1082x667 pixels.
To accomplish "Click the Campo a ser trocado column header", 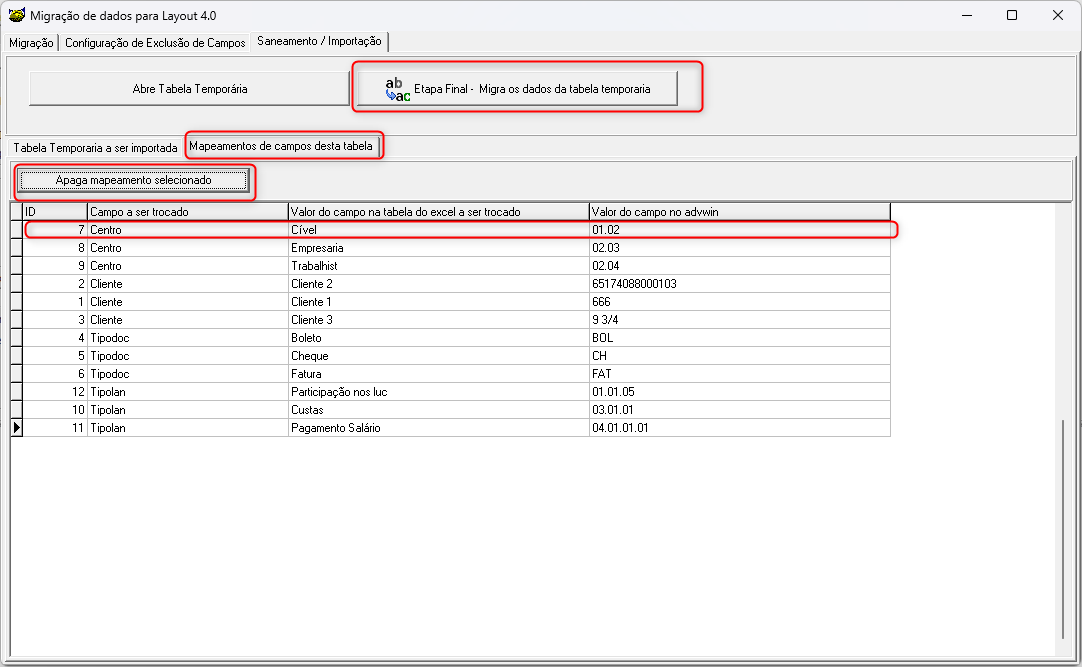I will pos(188,212).
